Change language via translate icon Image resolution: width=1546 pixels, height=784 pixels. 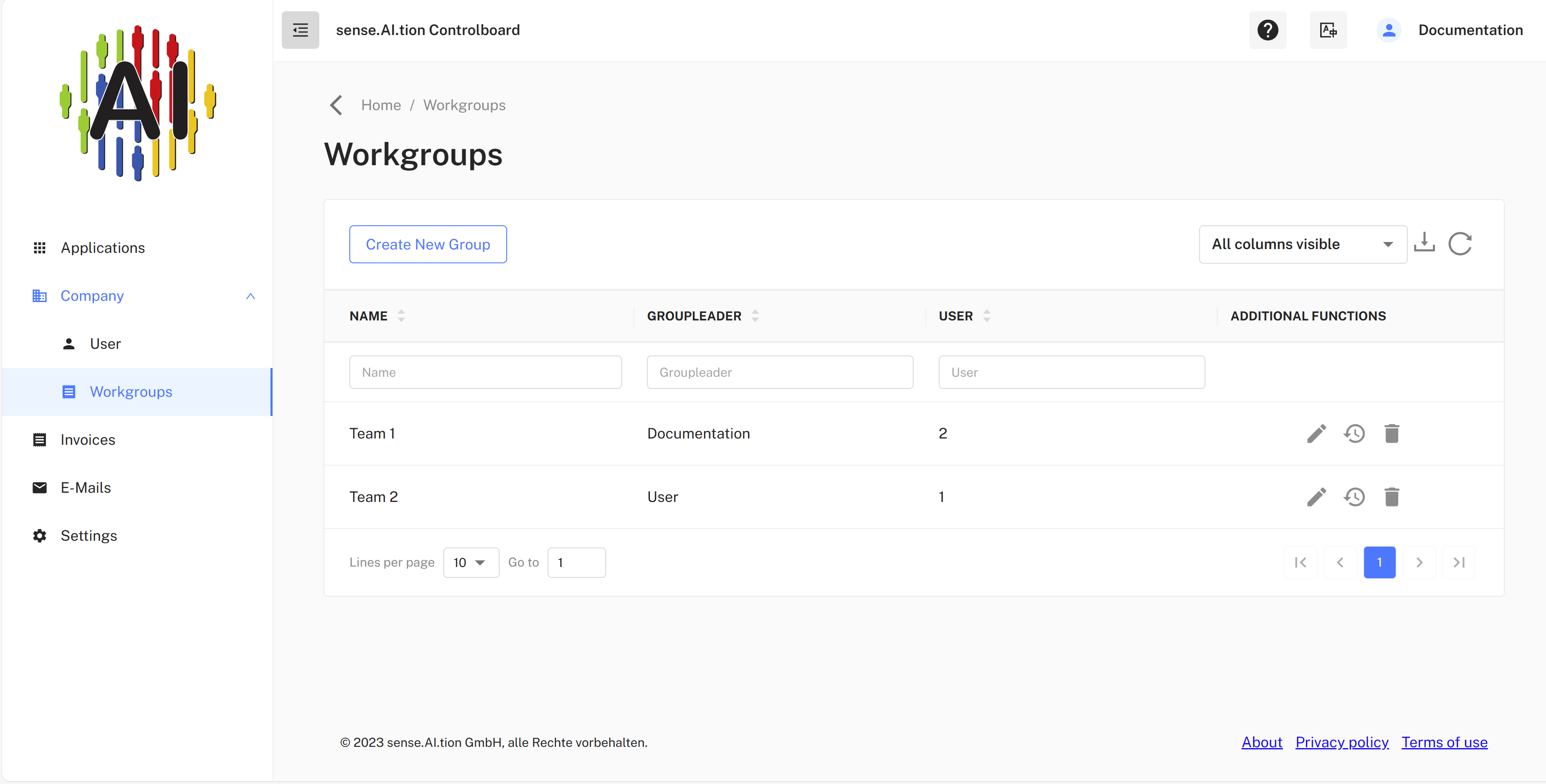pos(1328,30)
